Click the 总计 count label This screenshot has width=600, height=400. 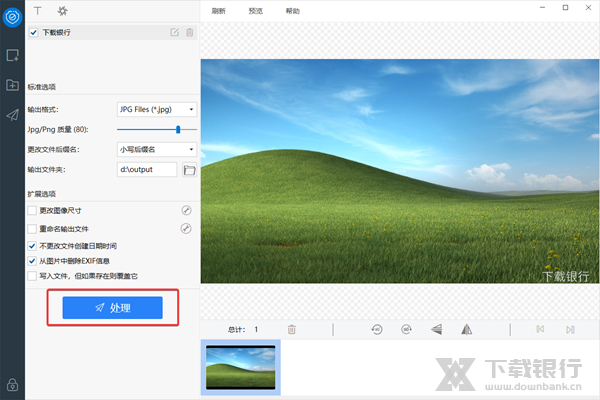[x=236, y=330]
